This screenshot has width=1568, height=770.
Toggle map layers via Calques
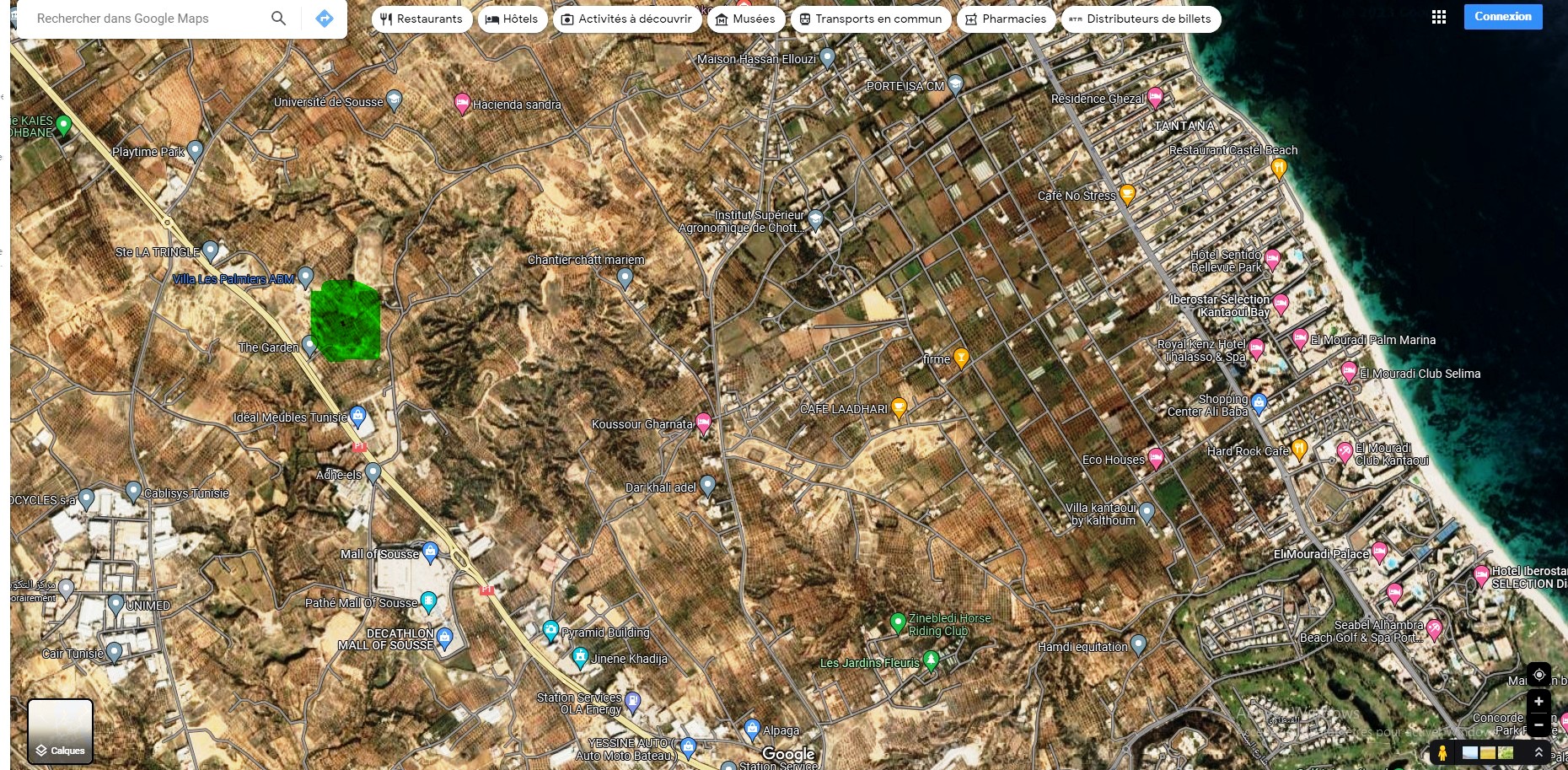(60, 731)
